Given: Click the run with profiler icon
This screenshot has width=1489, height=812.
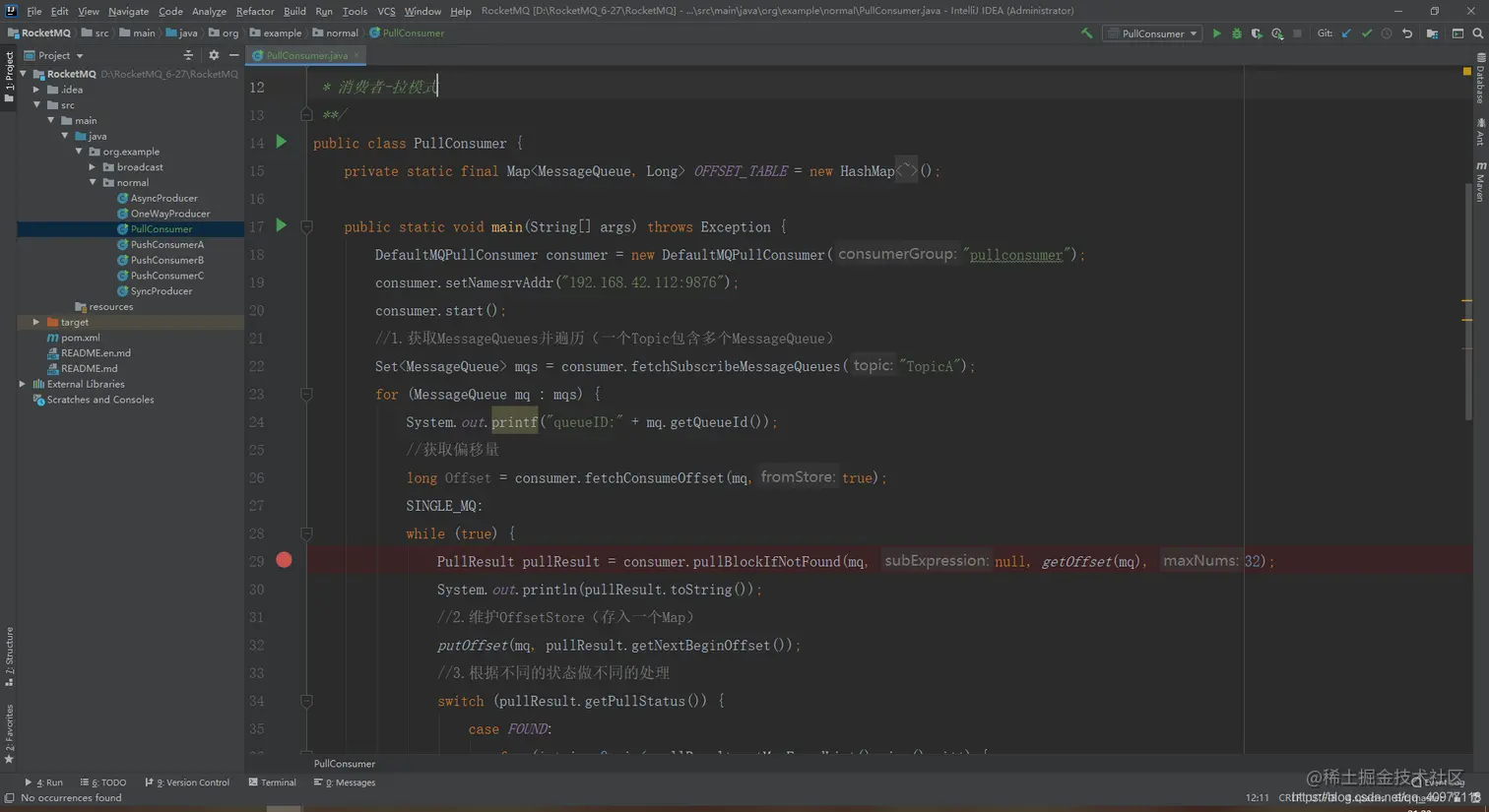Looking at the screenshot, I should [x=1277, y=33].
